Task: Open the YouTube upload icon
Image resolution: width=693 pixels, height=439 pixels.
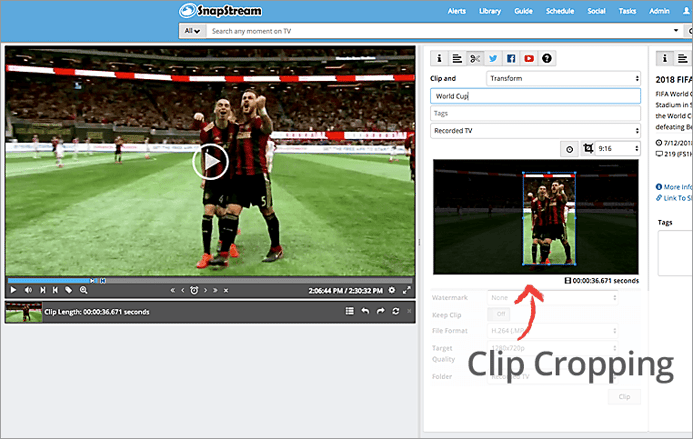Action: tap(529, 59)
